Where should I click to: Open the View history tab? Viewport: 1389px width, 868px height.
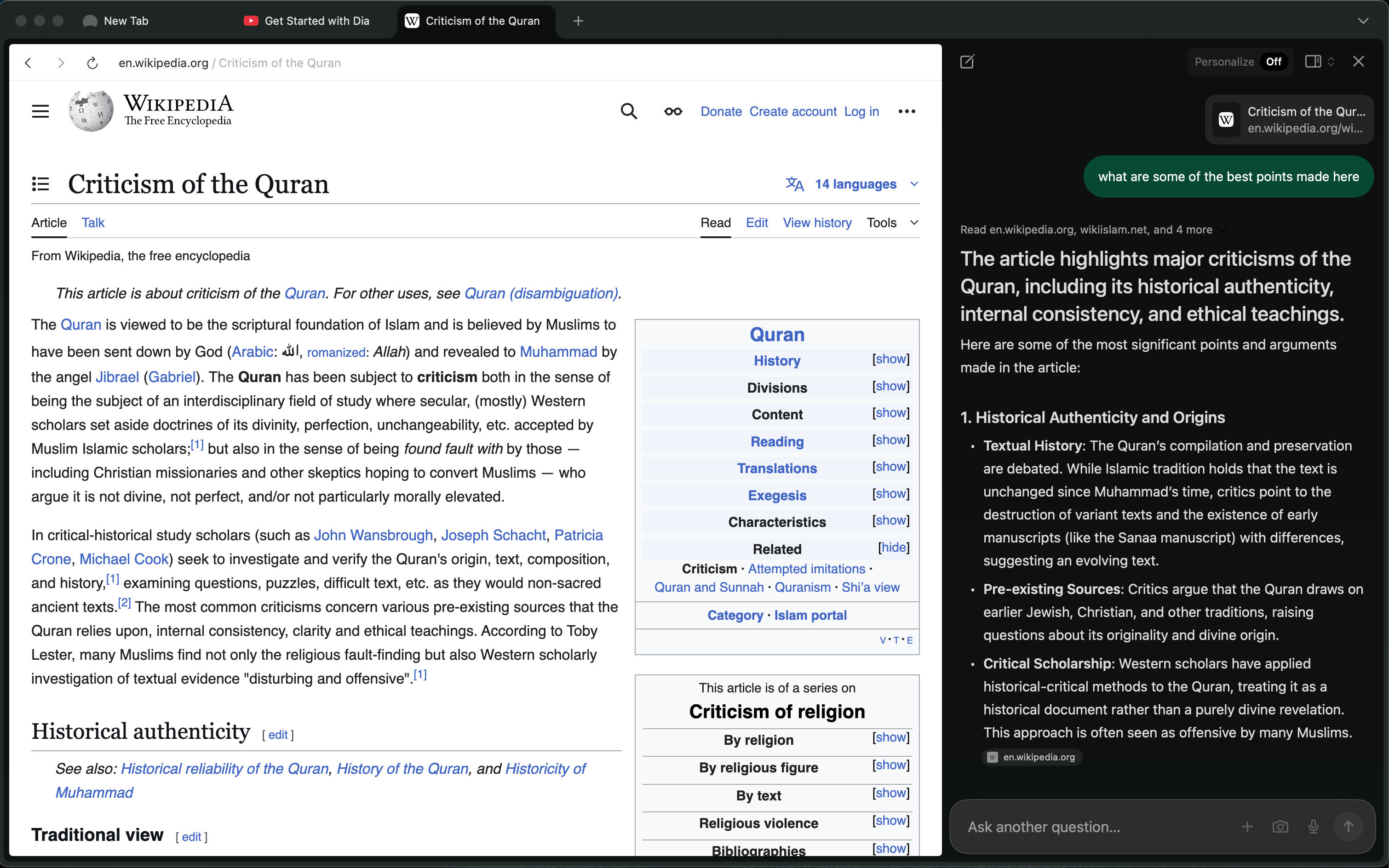click(817, 223)
